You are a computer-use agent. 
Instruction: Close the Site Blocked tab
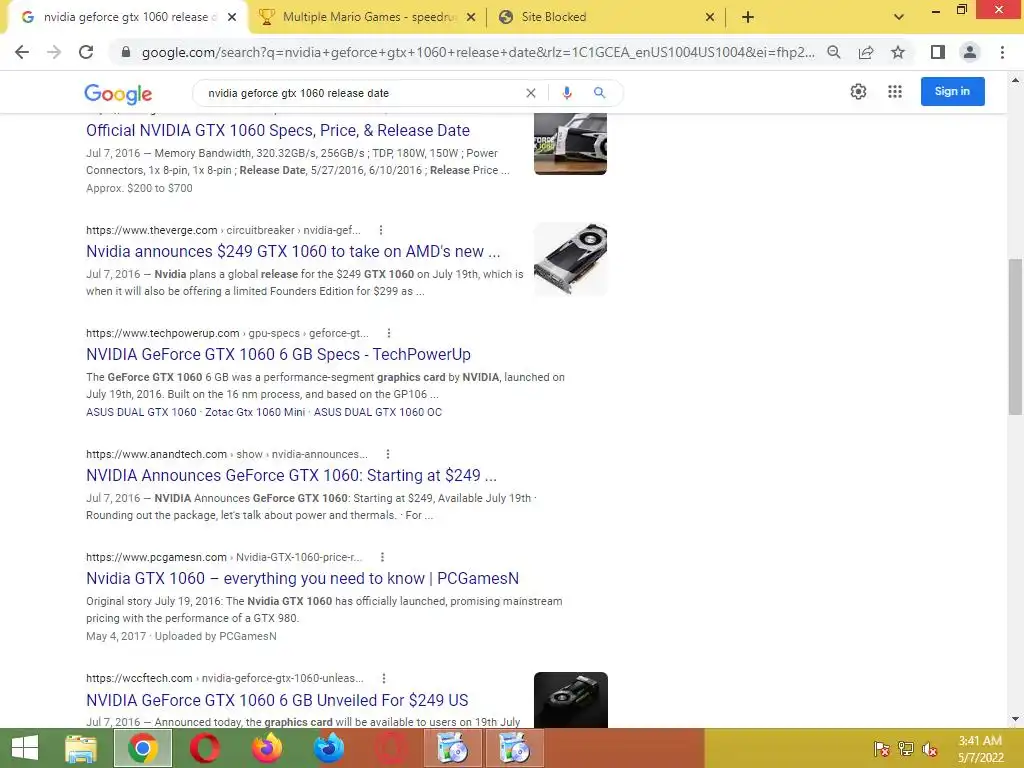pos(710,18)
